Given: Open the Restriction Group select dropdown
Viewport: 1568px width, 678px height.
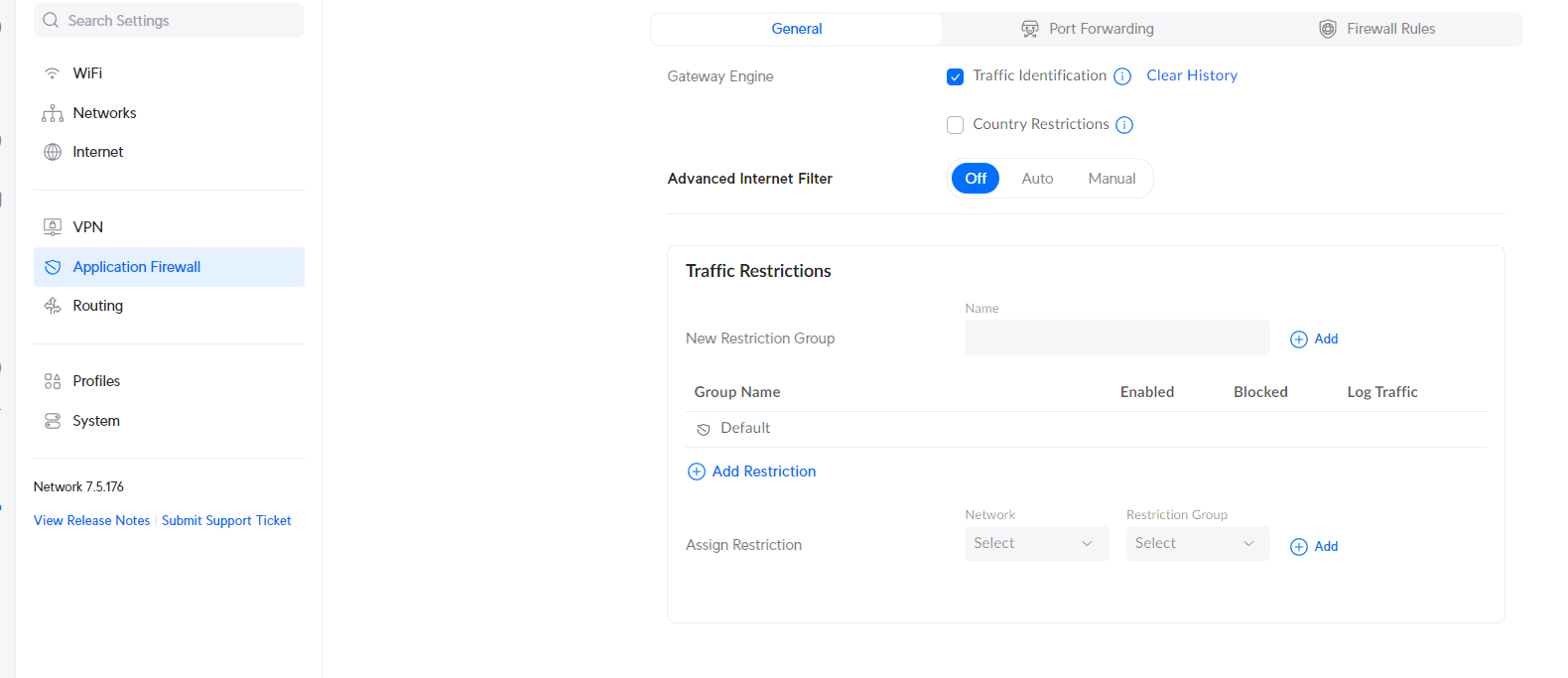Looking at the screenshot, I should pos(1197,543).
